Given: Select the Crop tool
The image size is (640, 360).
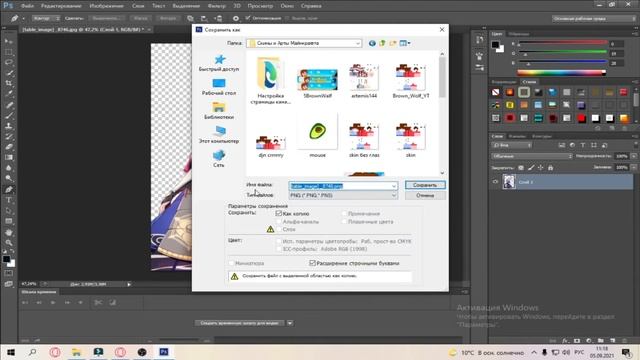Looking at the screenshot, I should [9, 83].
